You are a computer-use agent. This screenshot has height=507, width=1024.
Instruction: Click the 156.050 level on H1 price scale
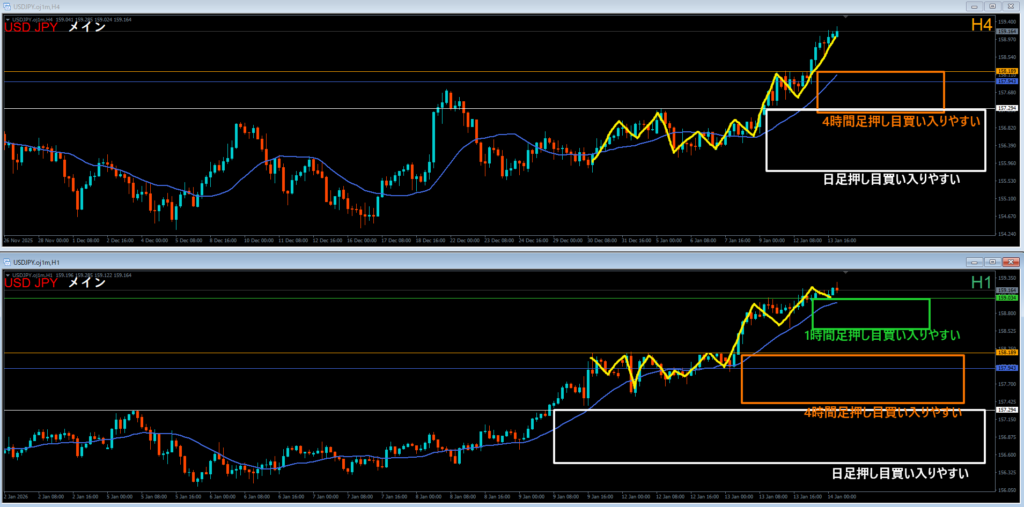pos(1006,489)
